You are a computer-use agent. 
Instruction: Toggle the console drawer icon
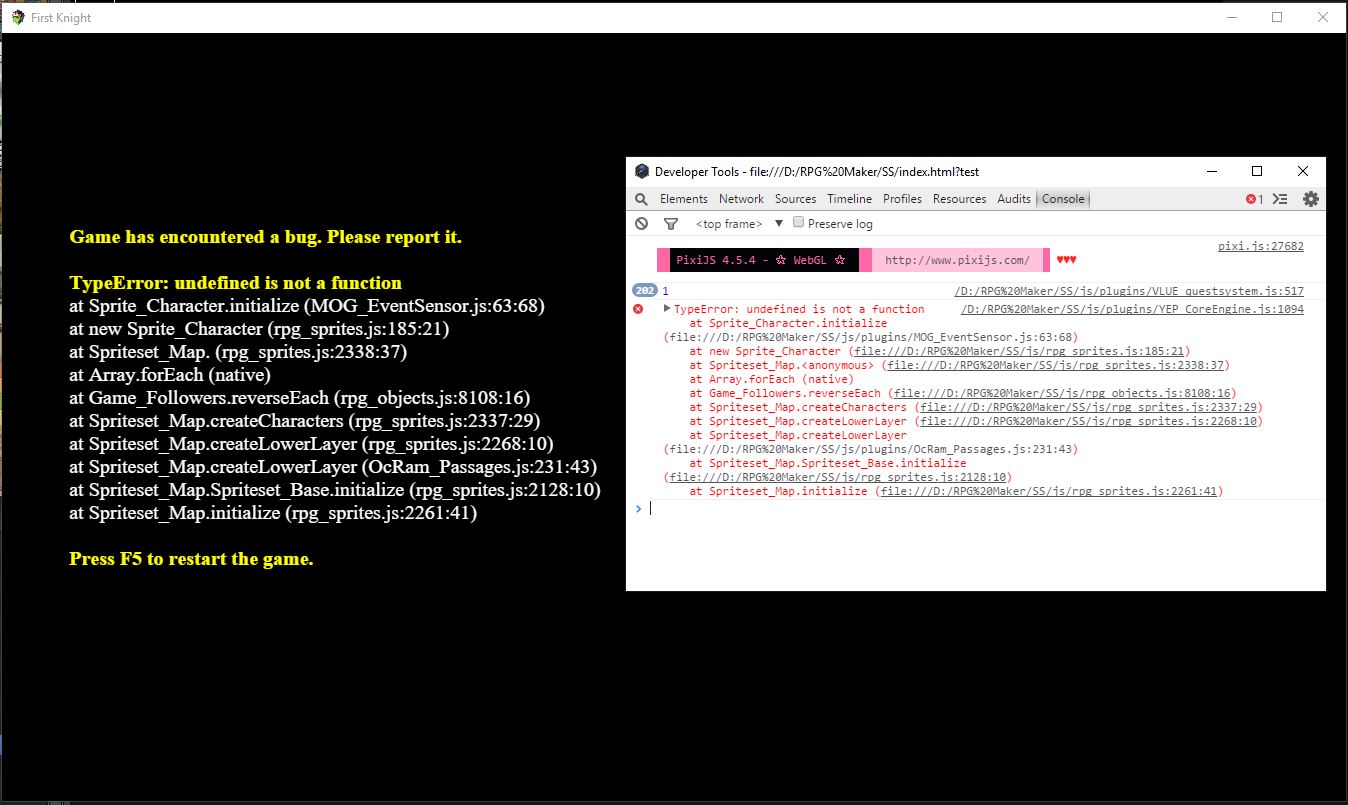[1281, 199]
